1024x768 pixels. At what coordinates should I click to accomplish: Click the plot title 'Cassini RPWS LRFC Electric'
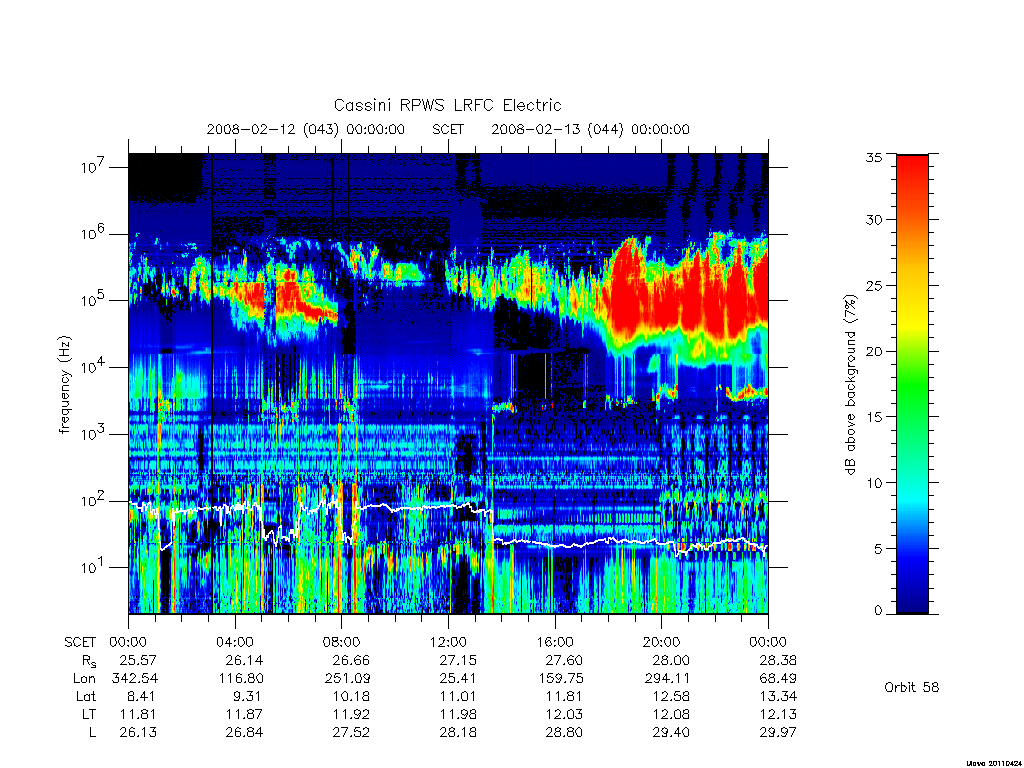click(x=447, y=105)
